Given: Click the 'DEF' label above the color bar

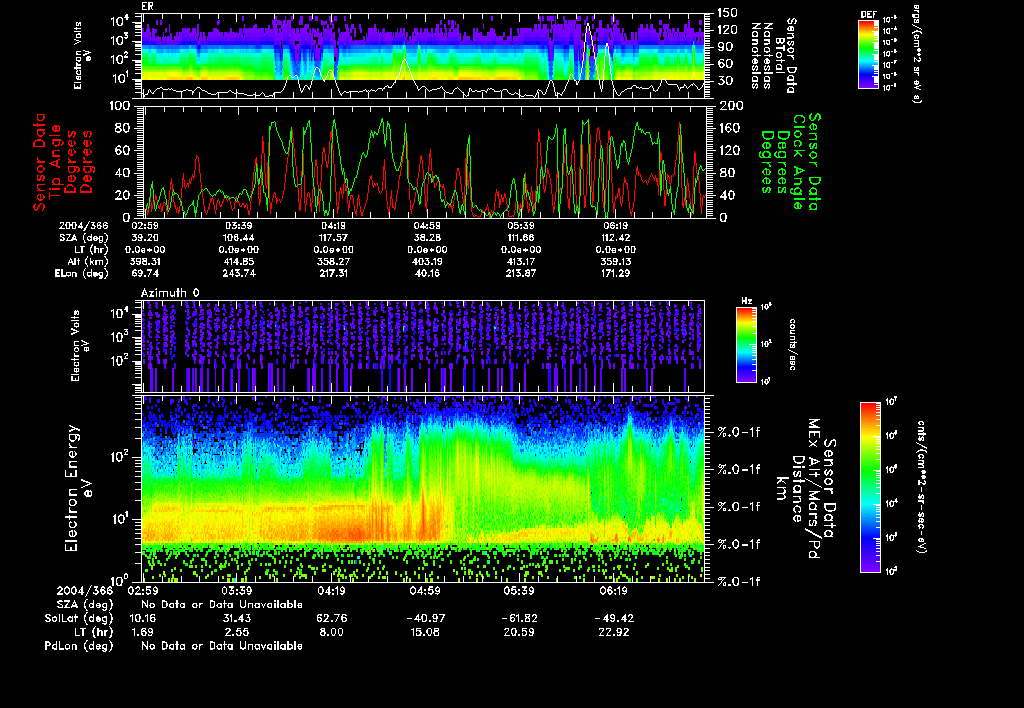Looking at the screenshot, I should click(868, 14).
